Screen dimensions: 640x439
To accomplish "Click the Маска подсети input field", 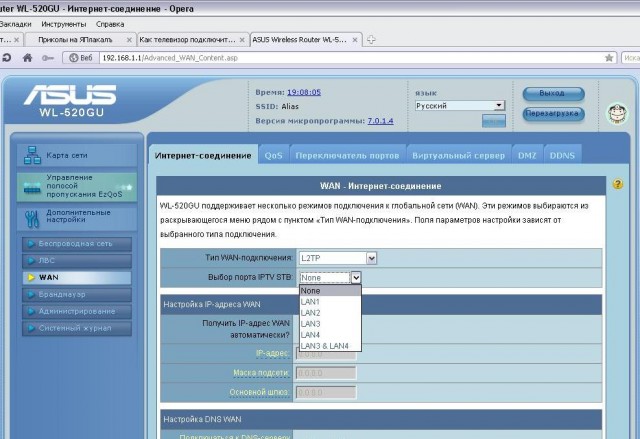I will pos(326,373).
